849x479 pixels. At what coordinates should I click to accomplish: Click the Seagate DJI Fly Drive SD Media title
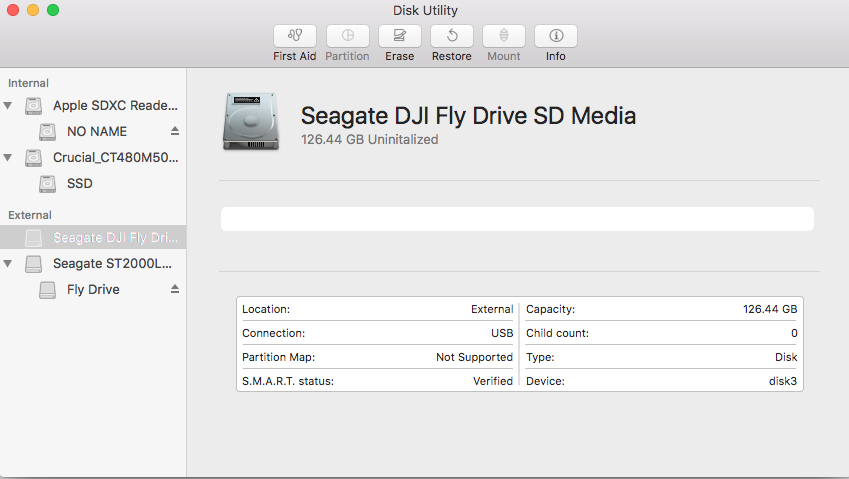tap(468, 116)
